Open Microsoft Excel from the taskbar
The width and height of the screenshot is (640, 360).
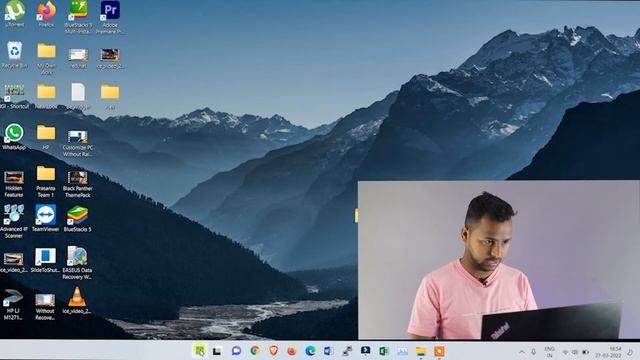384,351
